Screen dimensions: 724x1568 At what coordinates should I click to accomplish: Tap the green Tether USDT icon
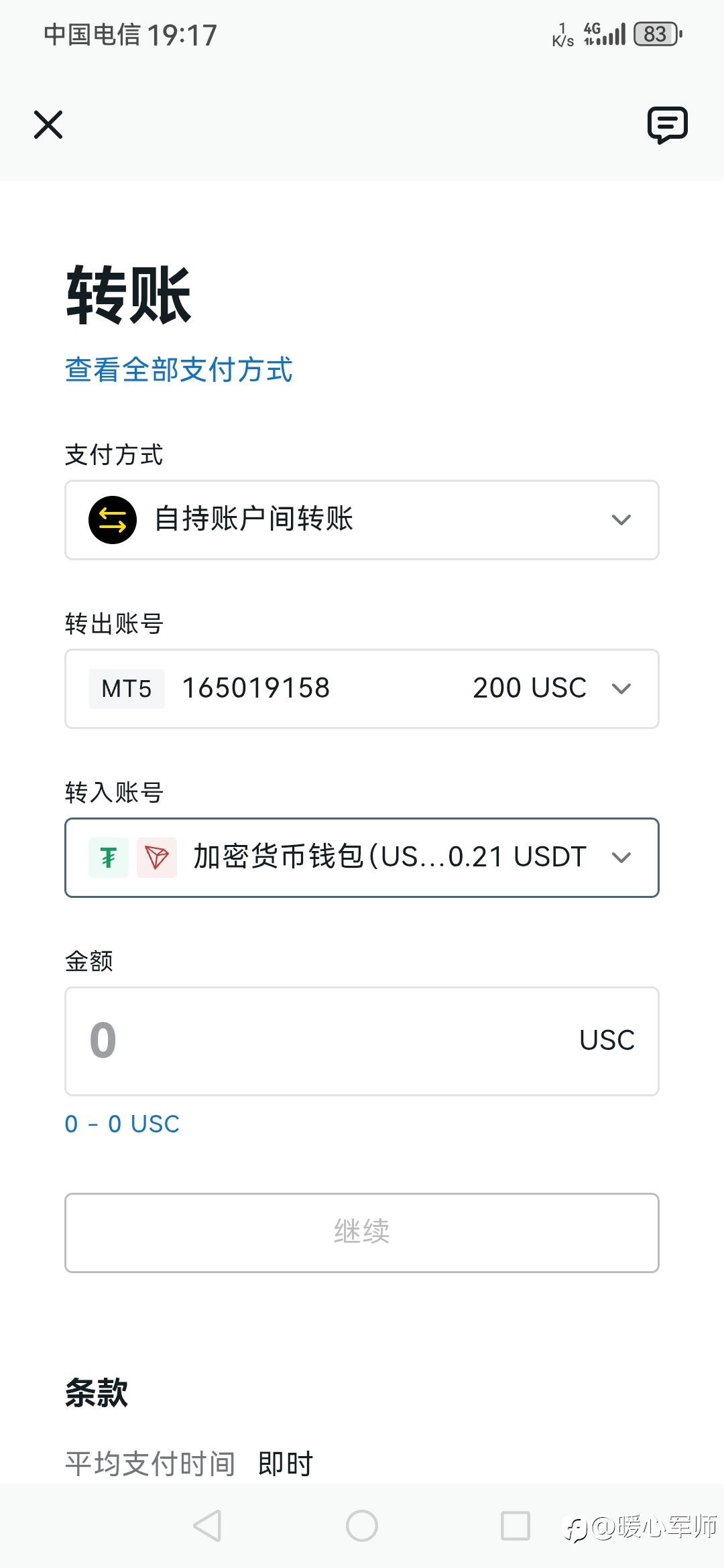(x=109, y=858)
